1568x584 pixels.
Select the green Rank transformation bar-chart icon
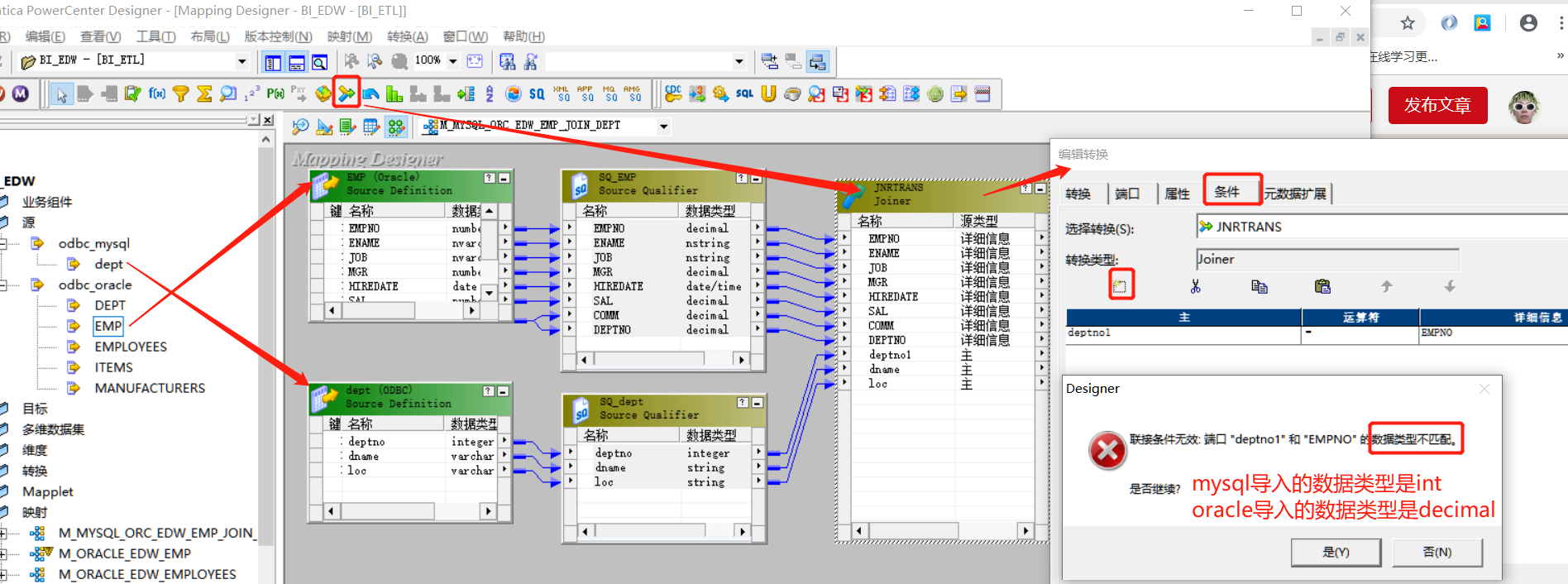pyautogui.click(x=394, y=93)
